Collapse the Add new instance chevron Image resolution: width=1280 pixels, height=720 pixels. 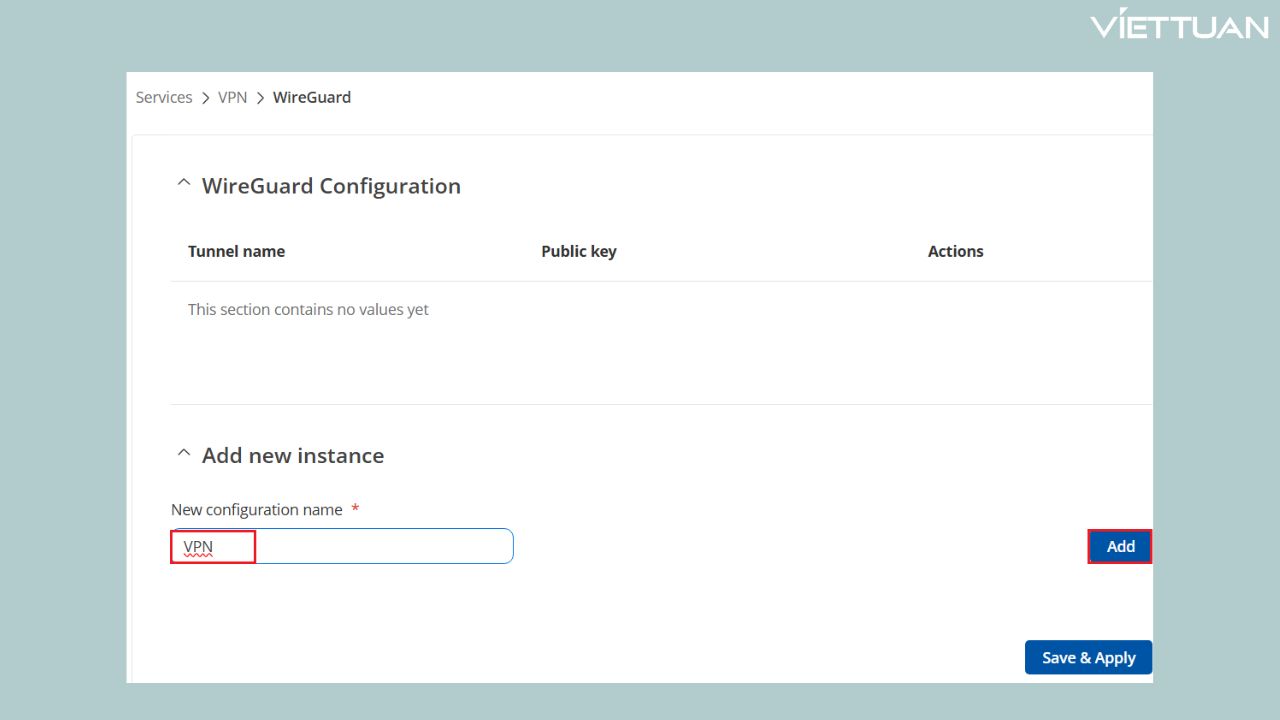pos(183,453)
